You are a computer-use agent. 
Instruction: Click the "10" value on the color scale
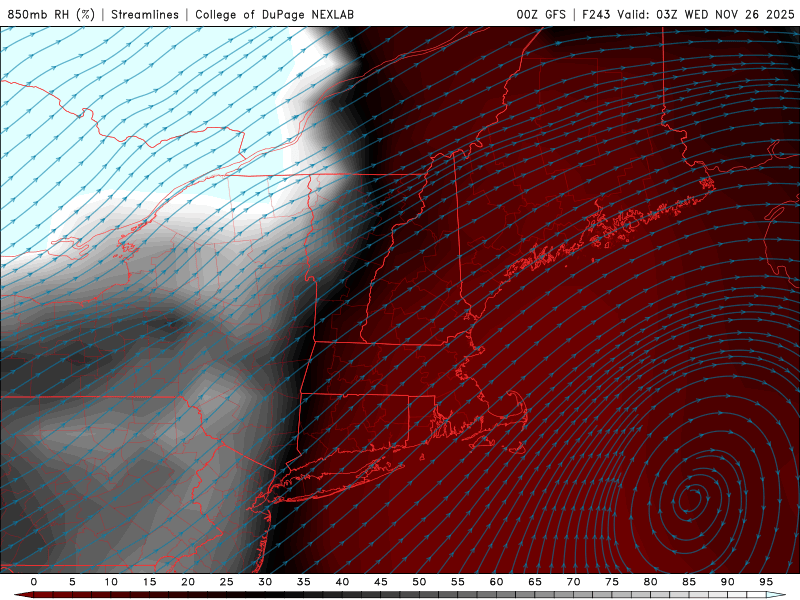tap(111, 582)
